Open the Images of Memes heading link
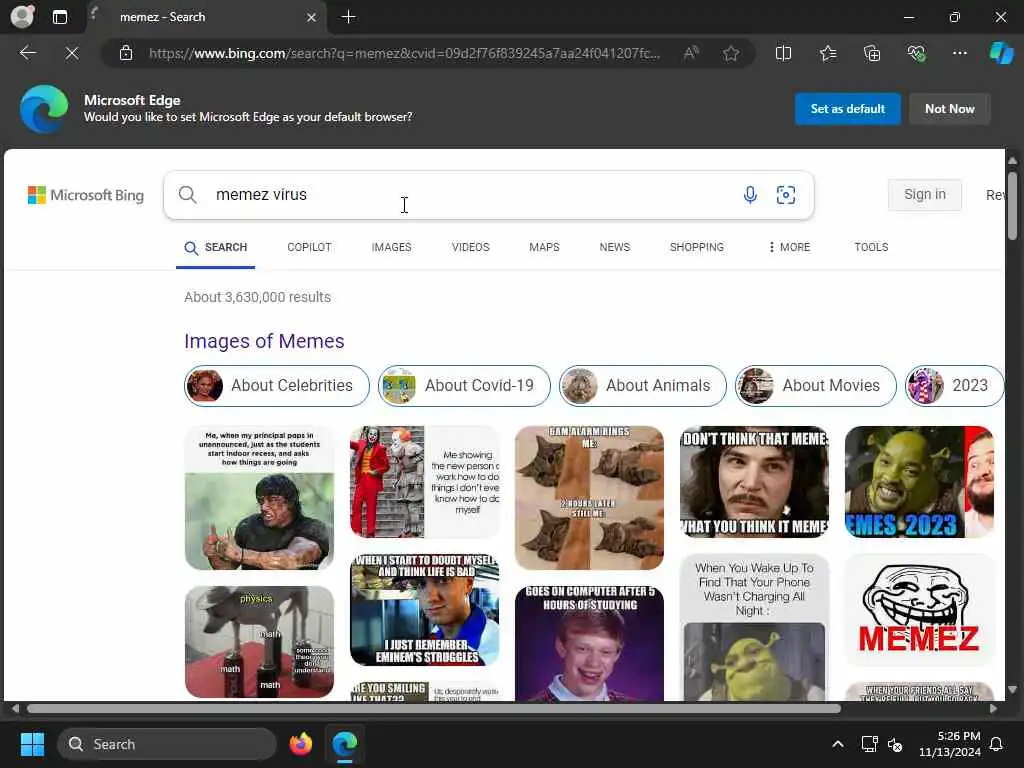The width and height of the screenshot is (1024, 768). 264,341
